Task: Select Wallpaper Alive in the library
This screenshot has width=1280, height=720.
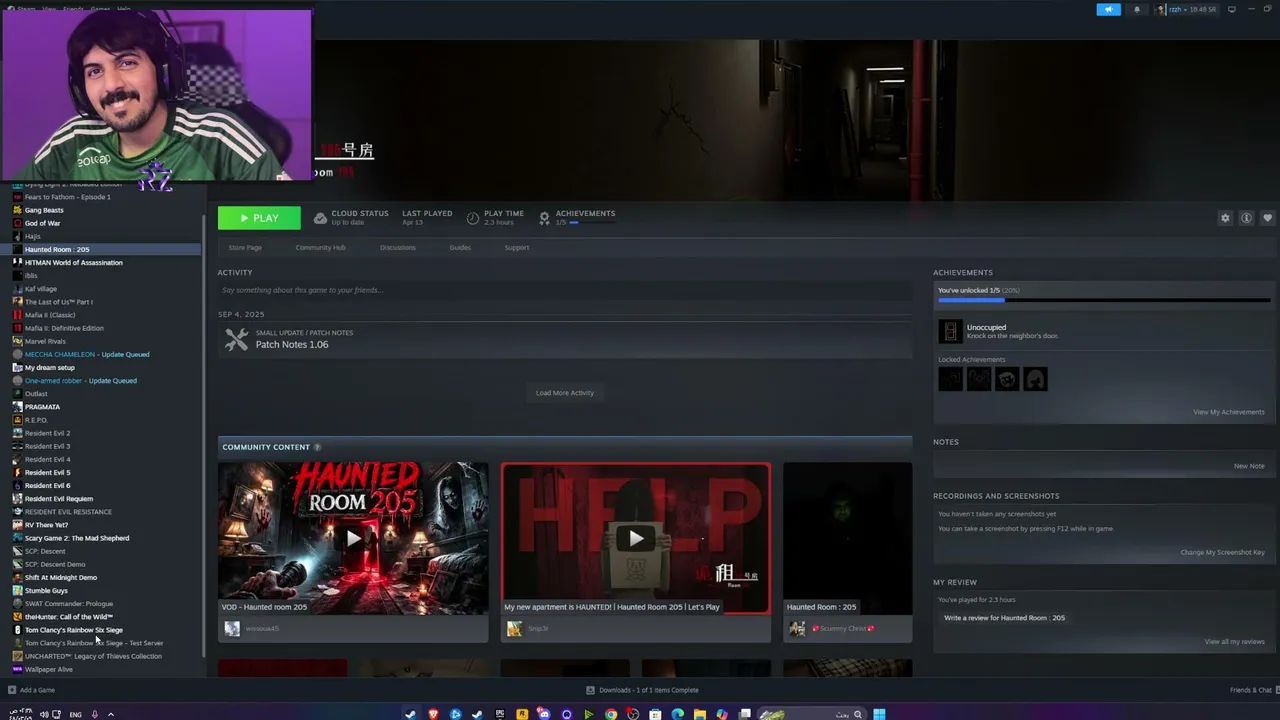Action: (48, 670)
